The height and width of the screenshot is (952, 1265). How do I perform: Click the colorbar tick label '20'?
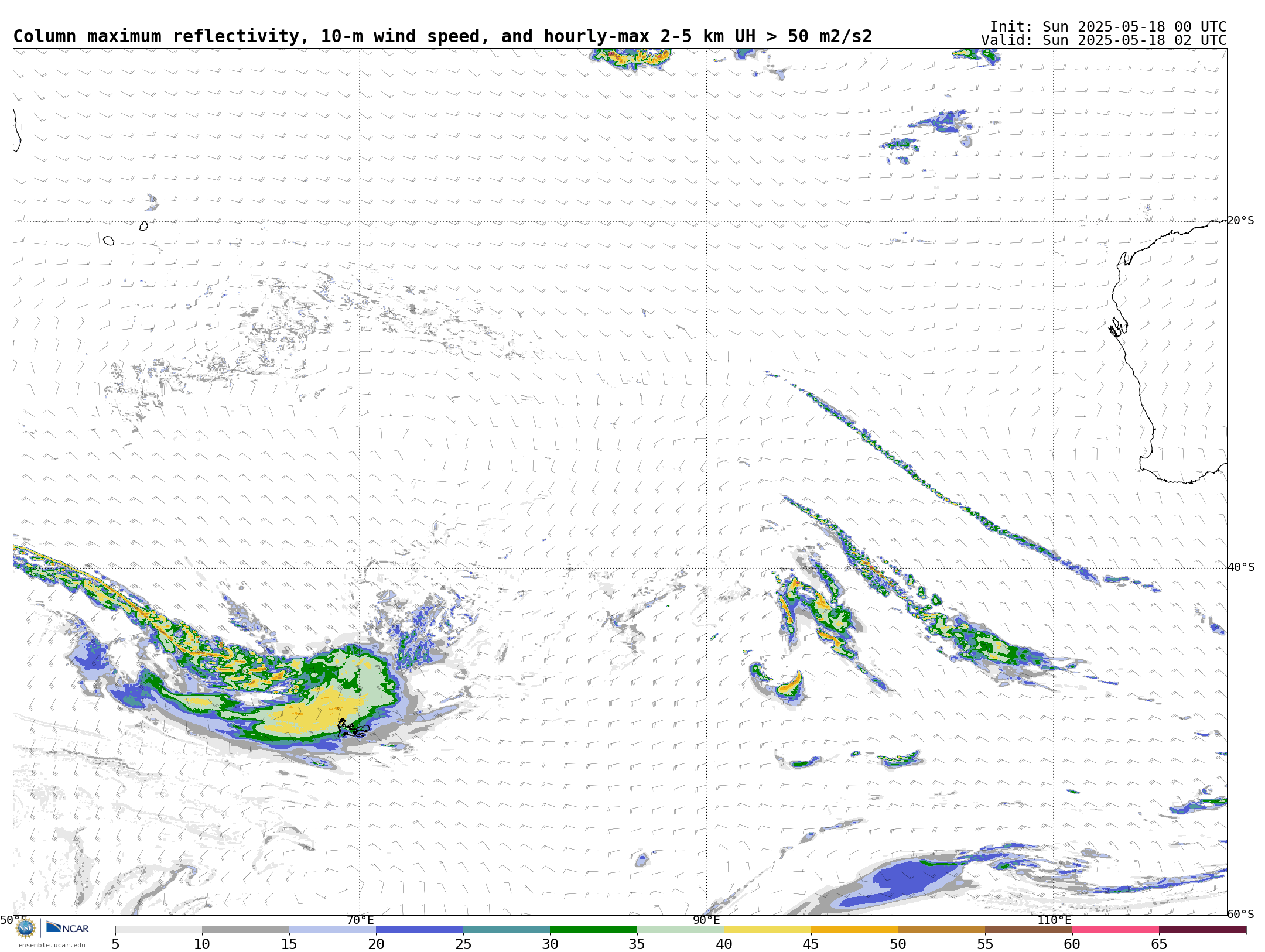point(376,944)
